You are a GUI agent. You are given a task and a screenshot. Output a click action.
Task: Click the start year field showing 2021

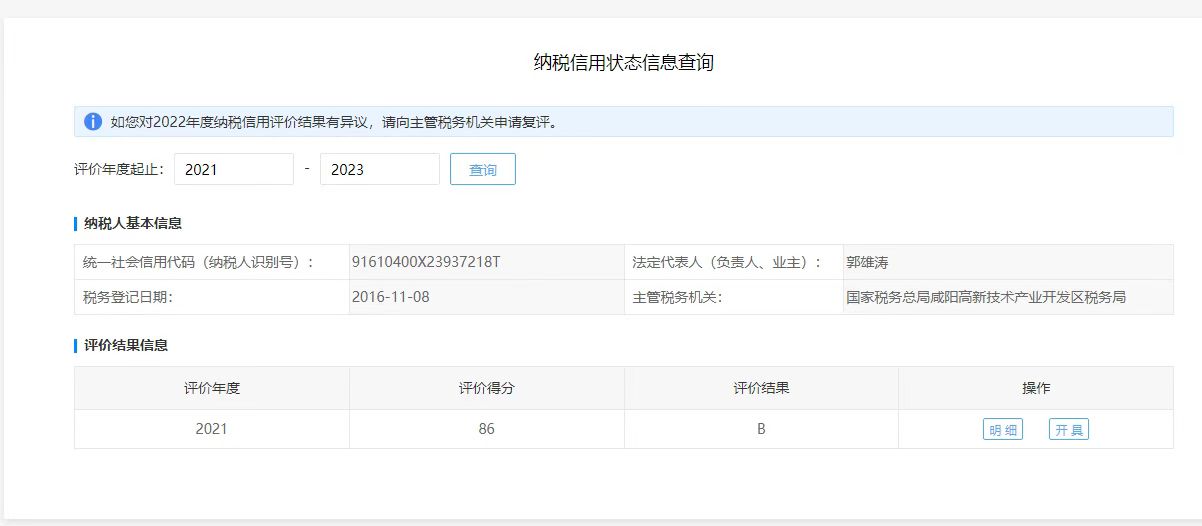point(234,170)
